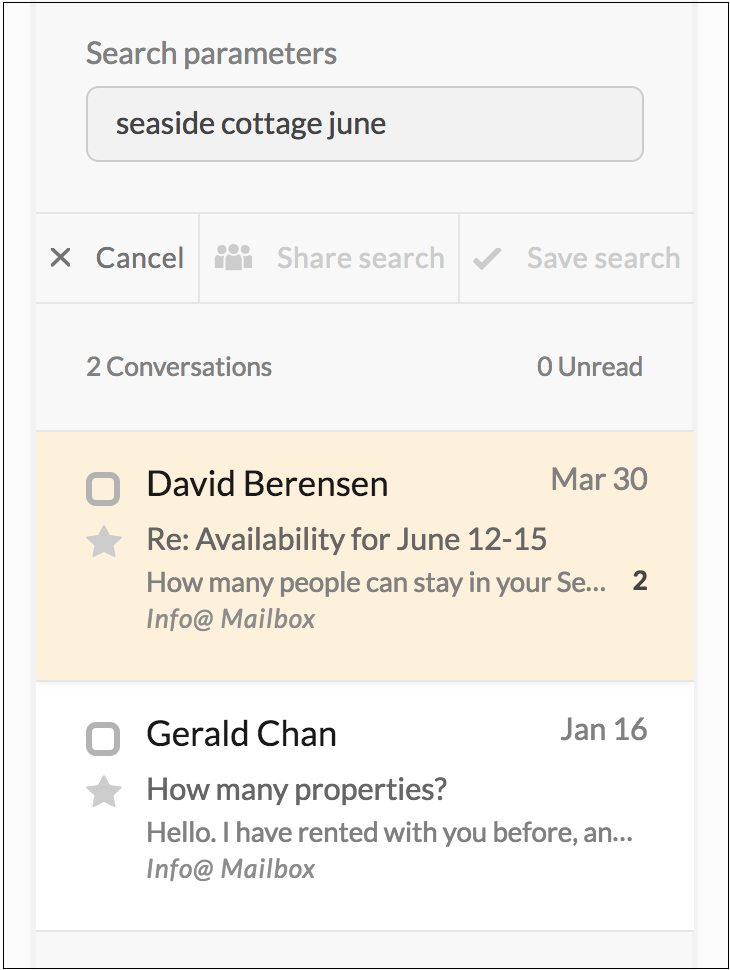Star the Gerald Chan conversation
730x970 pixels.
(103, 791)
